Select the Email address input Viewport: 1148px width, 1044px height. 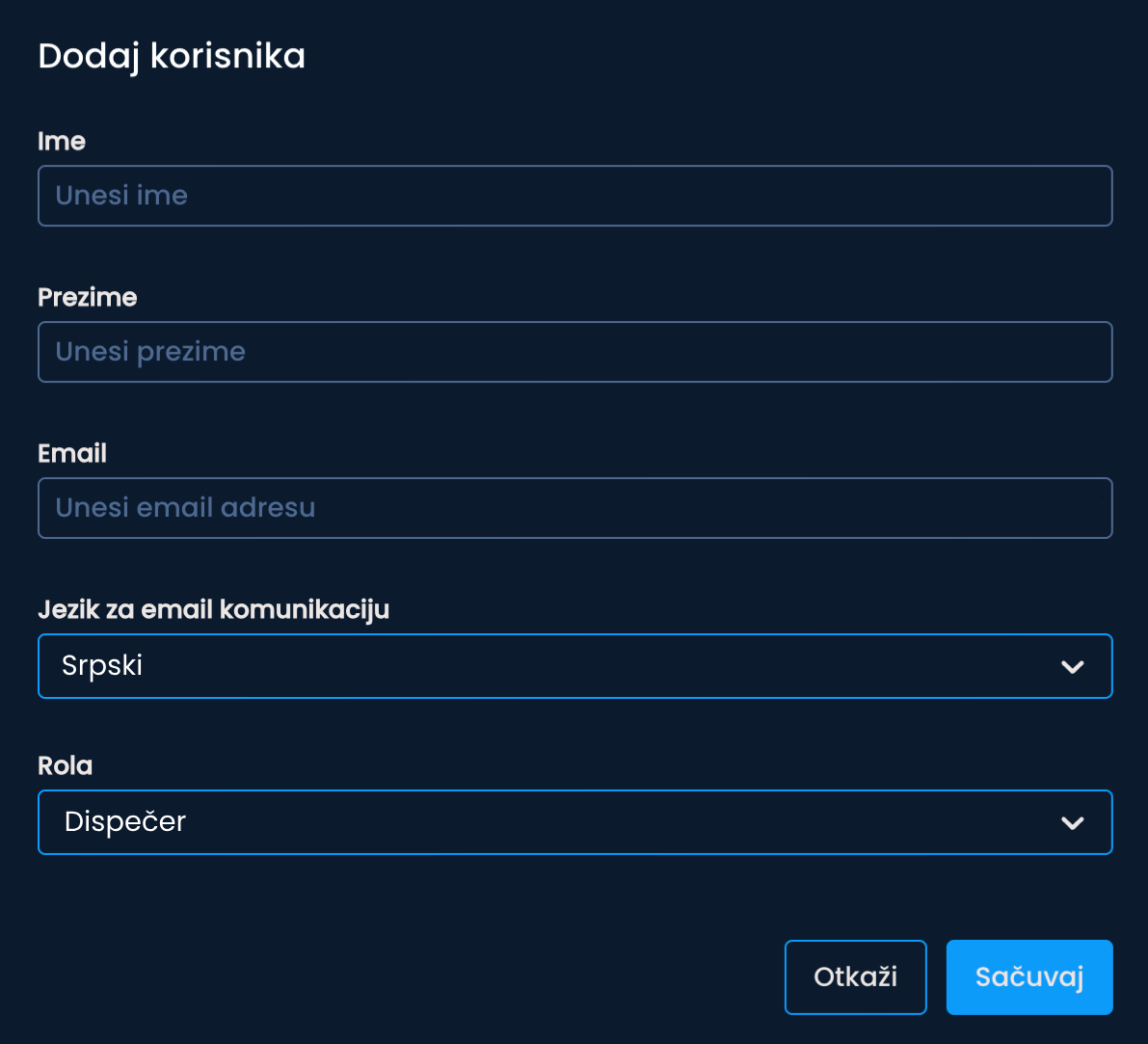tap(574, 508)
